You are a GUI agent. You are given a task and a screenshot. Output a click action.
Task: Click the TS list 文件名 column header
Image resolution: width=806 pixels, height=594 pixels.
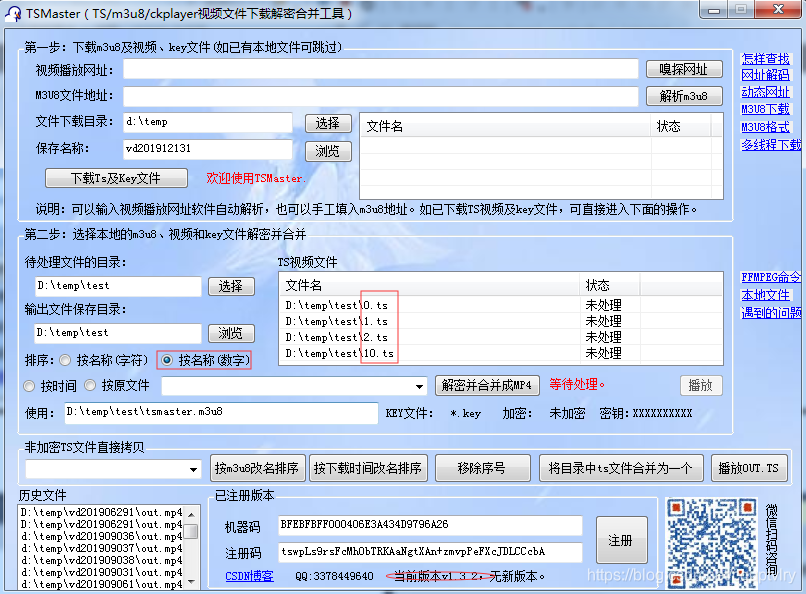click(430, 285)
